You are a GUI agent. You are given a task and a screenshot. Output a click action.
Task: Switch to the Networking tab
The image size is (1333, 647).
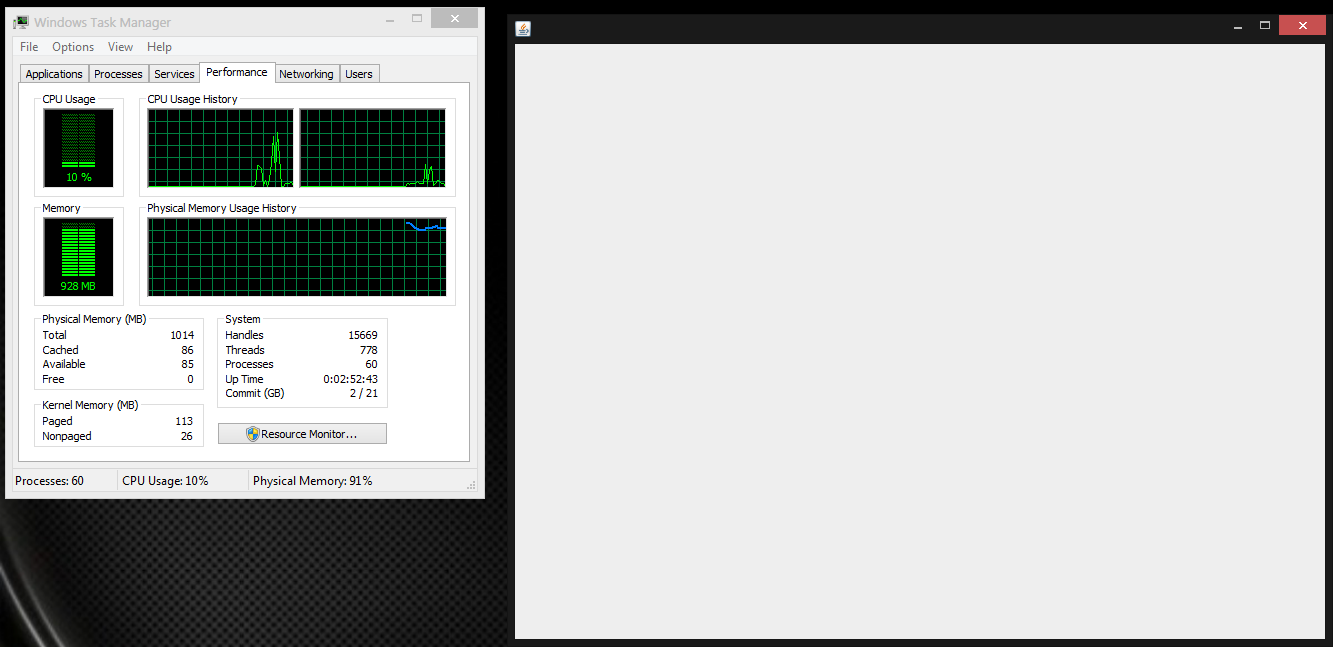pos(306,74)
